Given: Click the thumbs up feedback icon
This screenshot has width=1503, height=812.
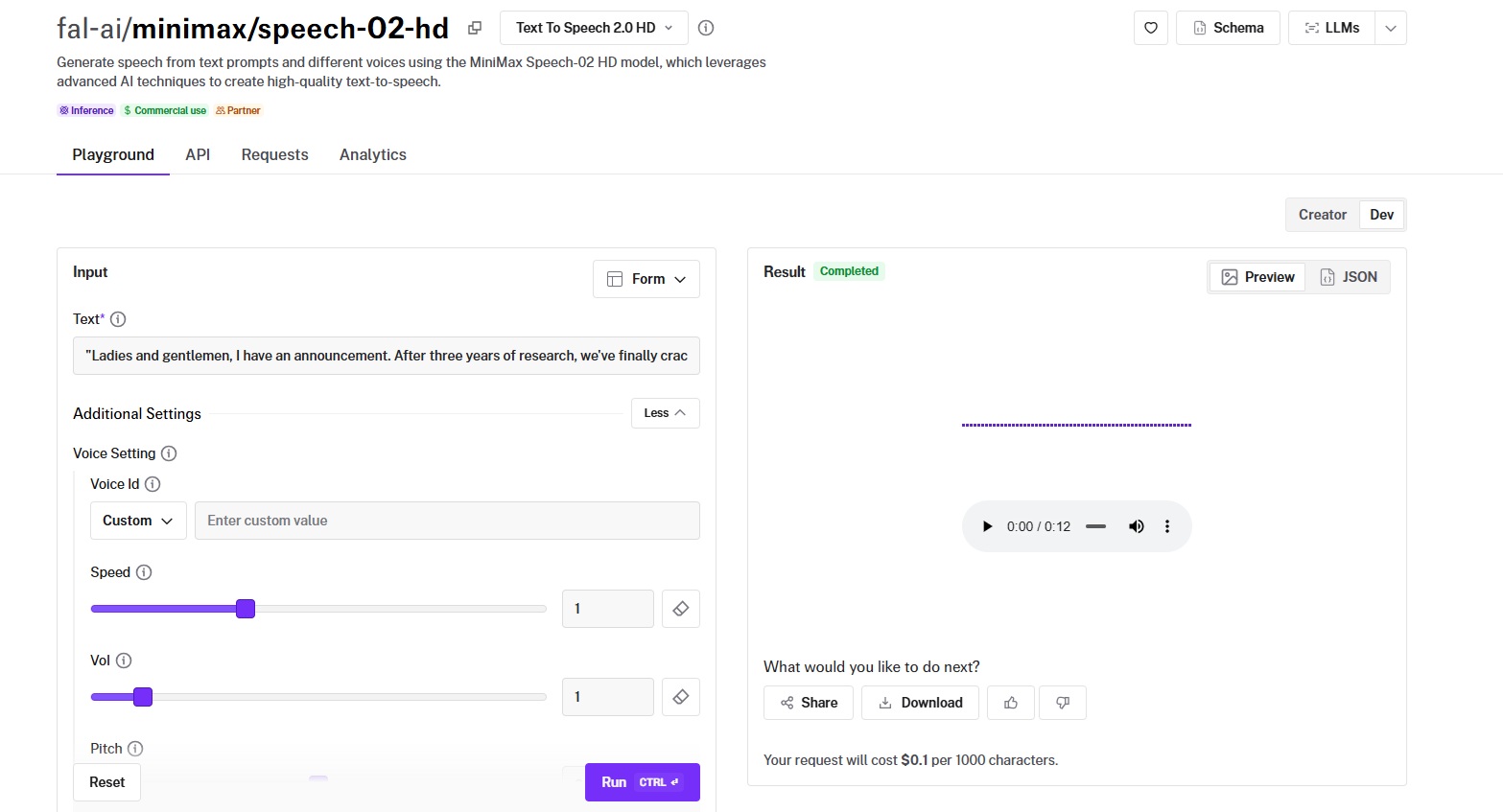Looking at the screenshot, I should tap(1011, 703).
